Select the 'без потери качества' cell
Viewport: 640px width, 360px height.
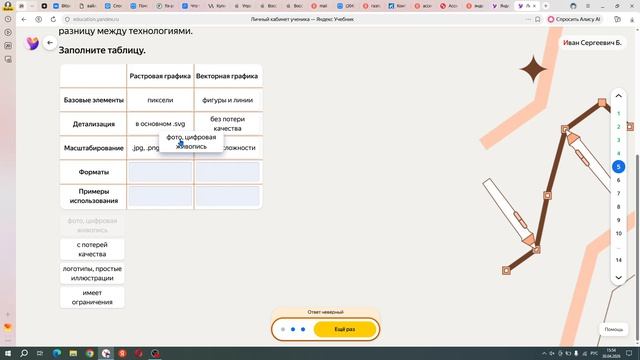click(227, 124)
